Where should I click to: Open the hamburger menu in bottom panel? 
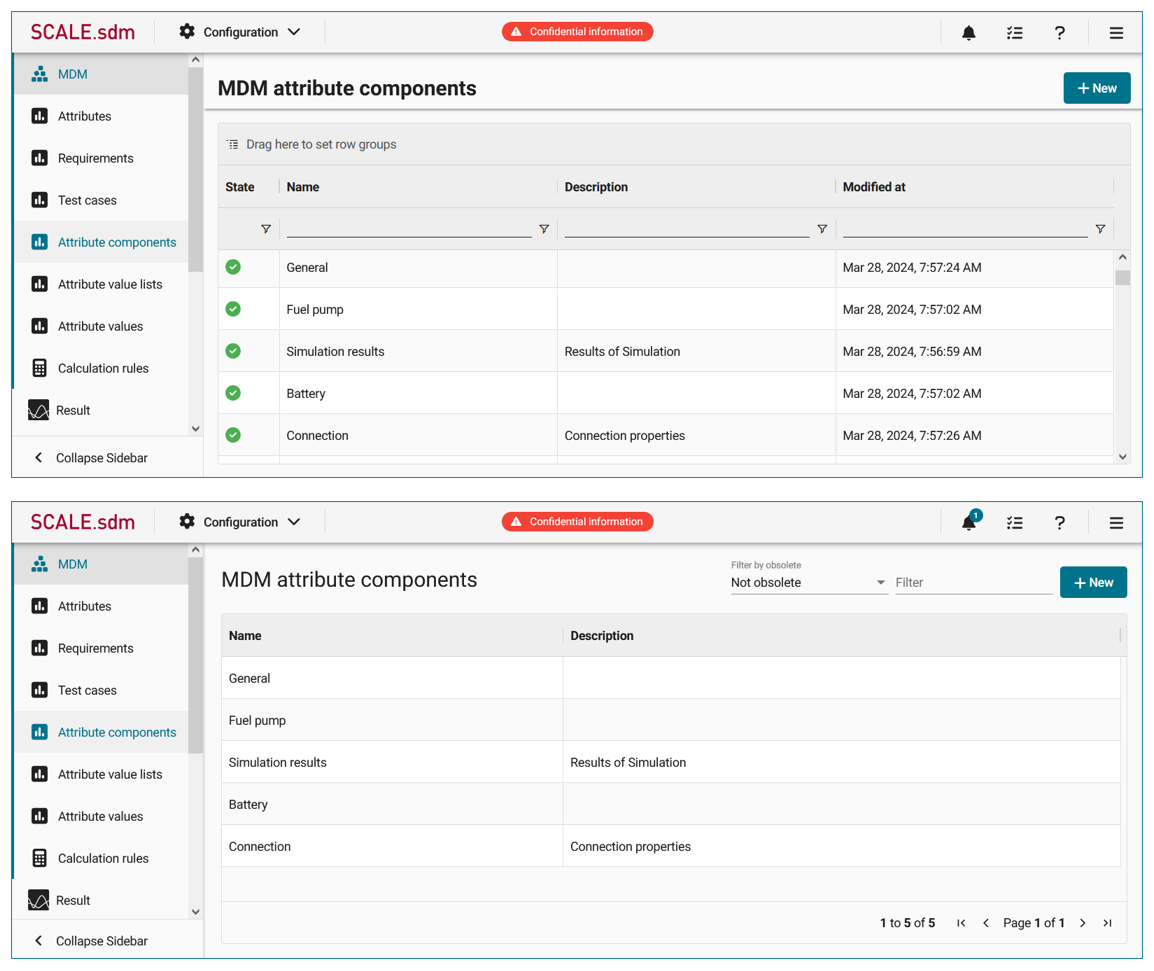(x=1116, y=523)
